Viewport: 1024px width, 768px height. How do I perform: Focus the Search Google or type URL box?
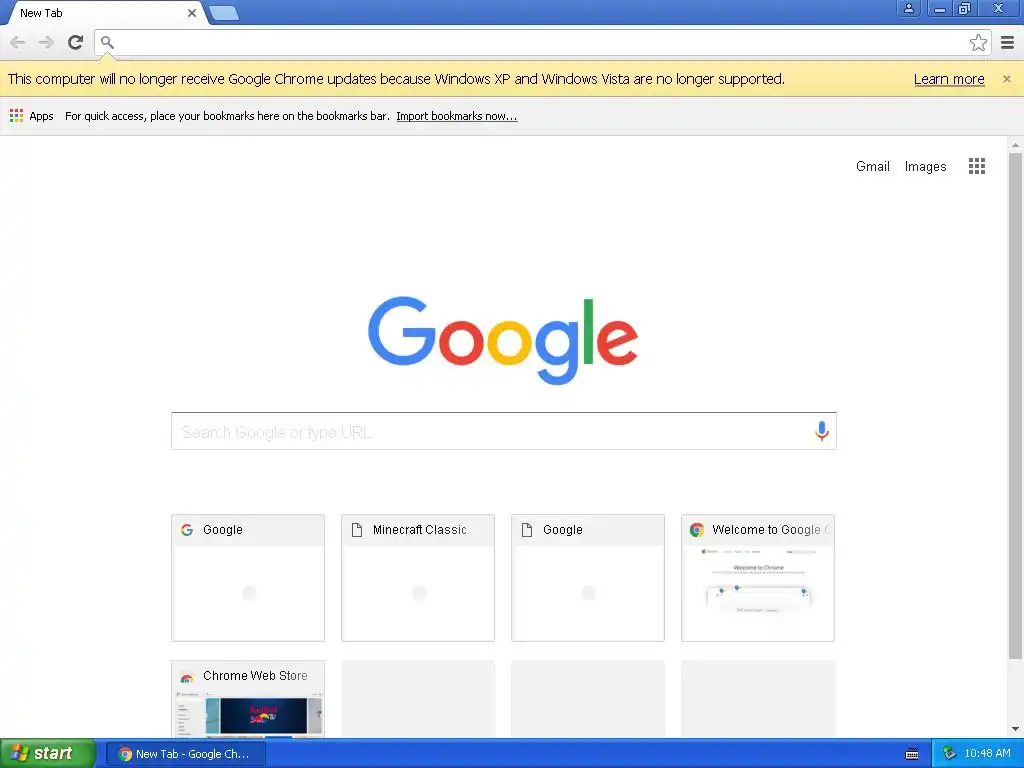coord(504,431)
